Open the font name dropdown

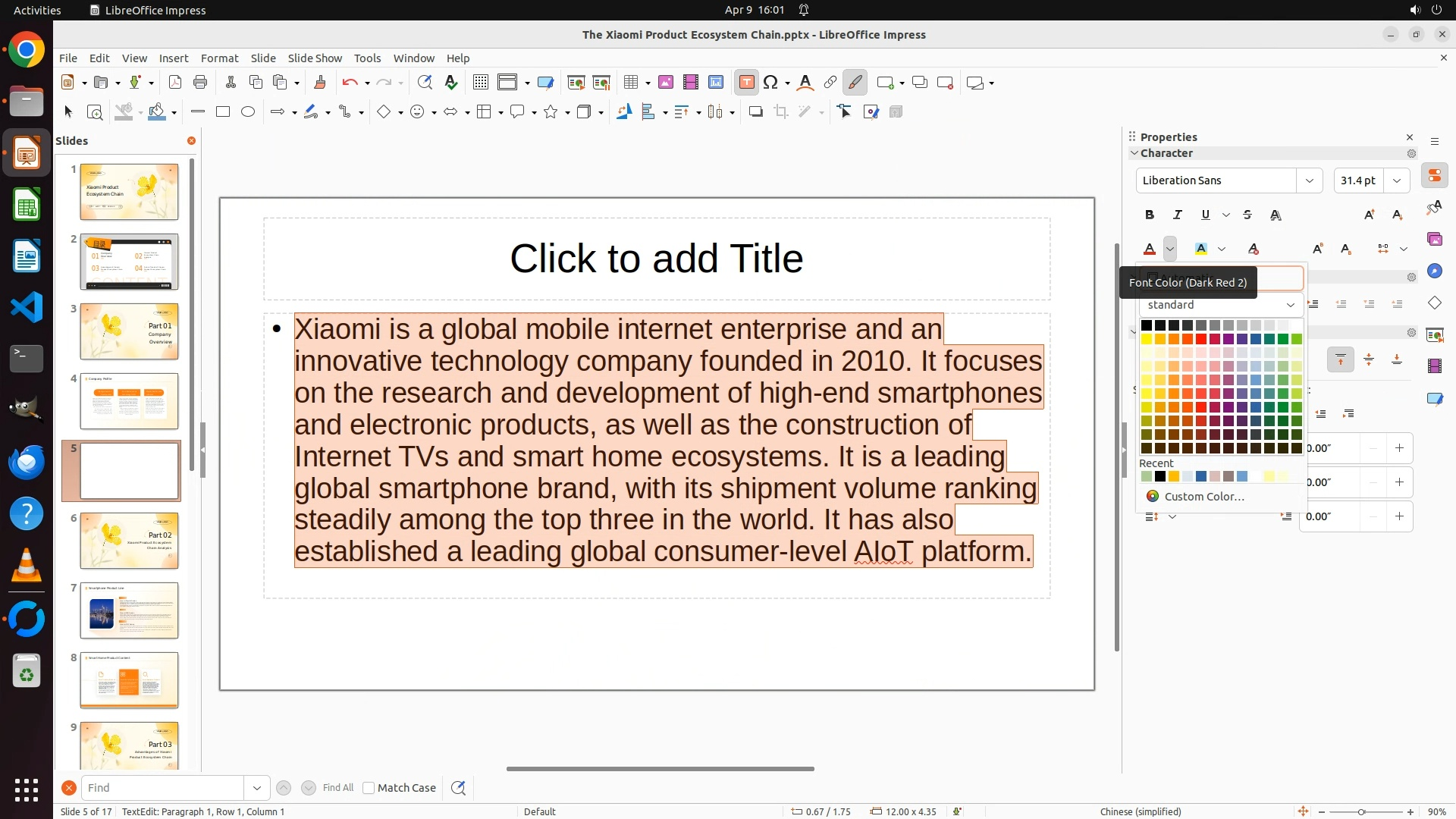click(x=1309, y=180)
